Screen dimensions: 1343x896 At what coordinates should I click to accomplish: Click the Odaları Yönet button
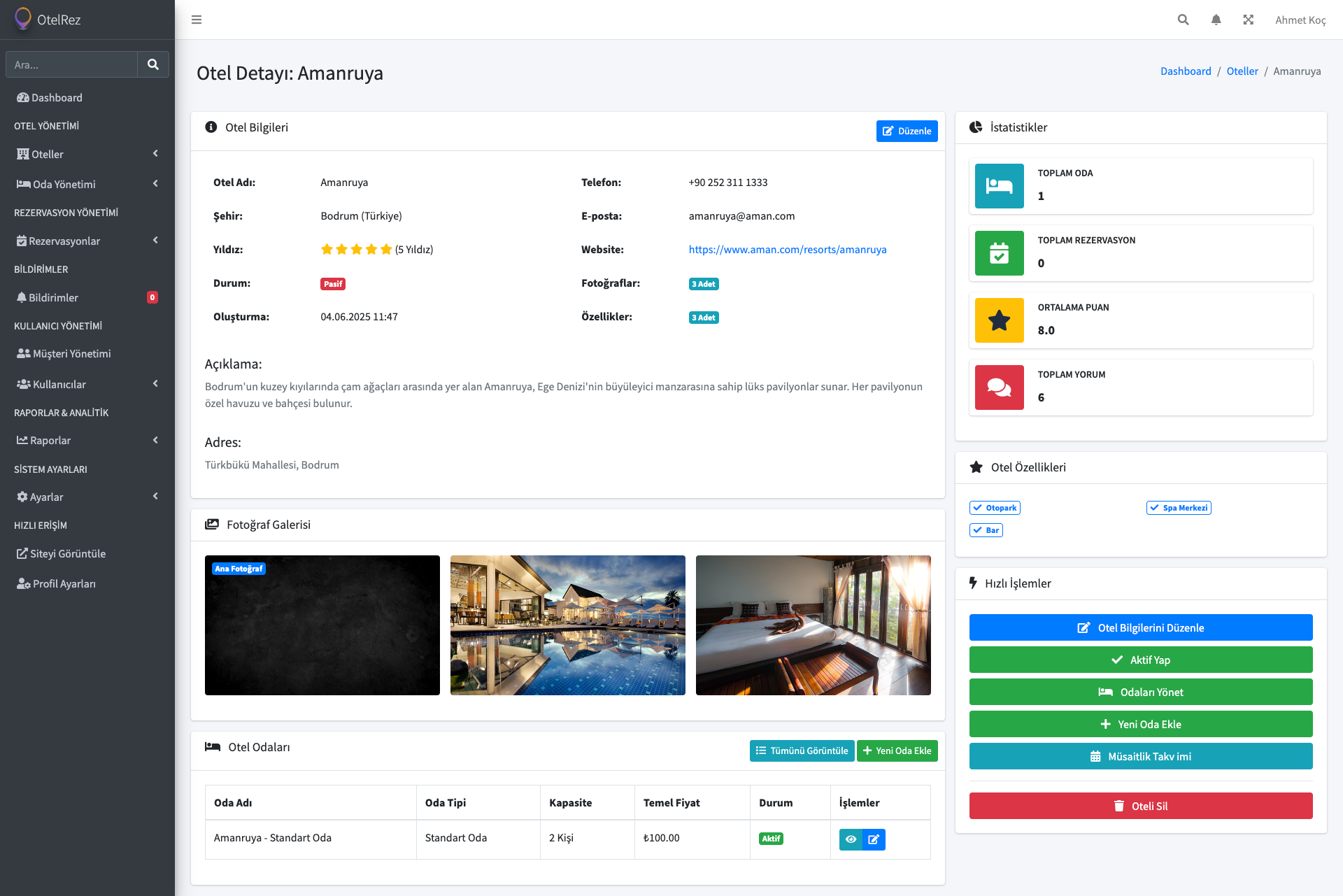point(1141,692)
